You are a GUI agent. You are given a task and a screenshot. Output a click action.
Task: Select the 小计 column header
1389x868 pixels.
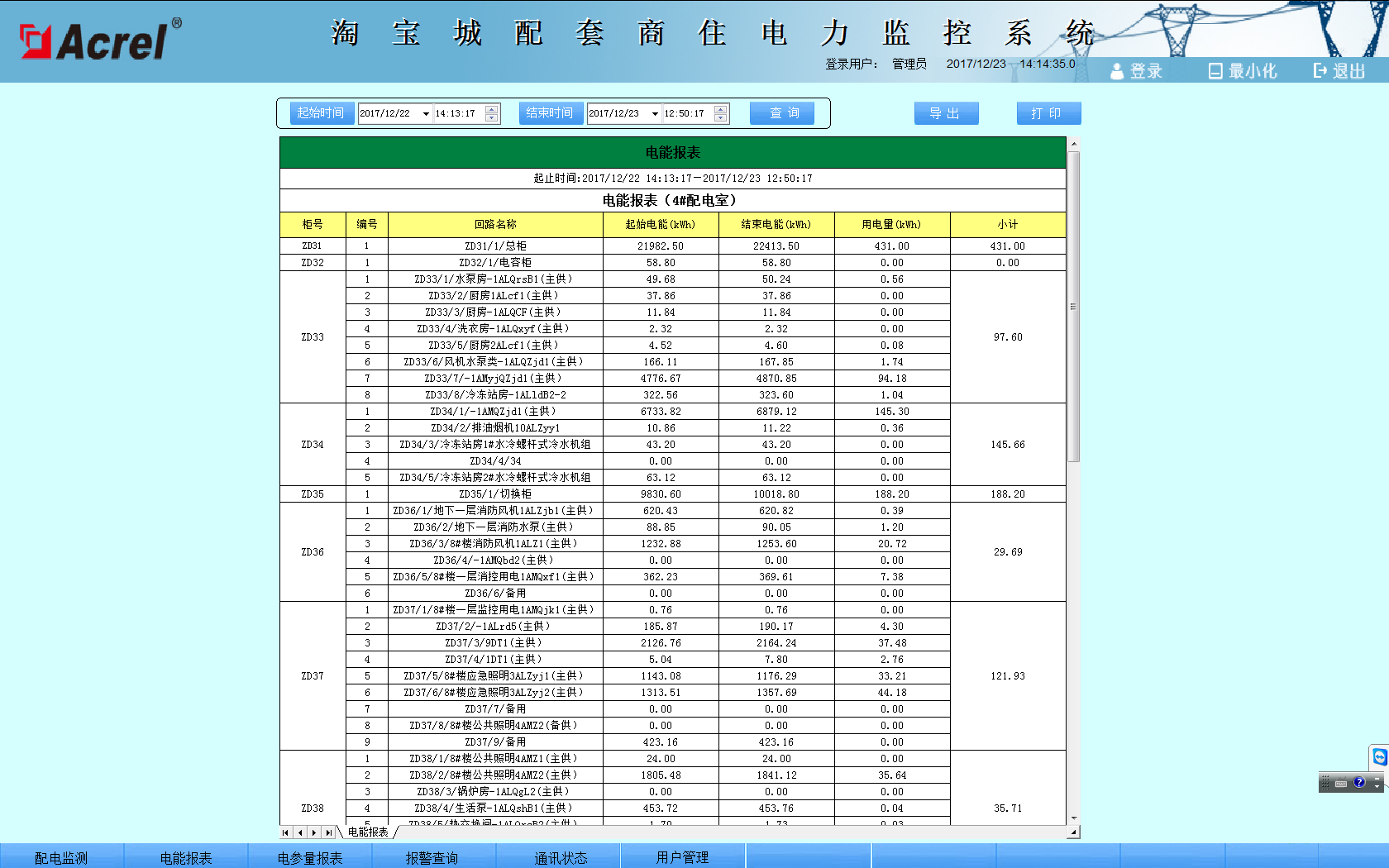(x=1008, y=225)
